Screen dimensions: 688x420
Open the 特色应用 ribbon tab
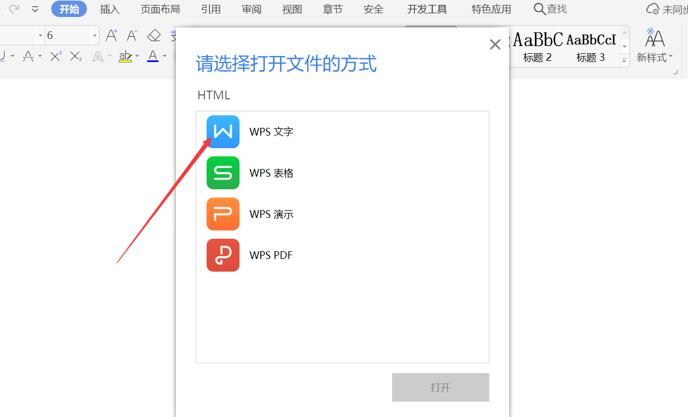pyautogui.click(x=491, y=9)
